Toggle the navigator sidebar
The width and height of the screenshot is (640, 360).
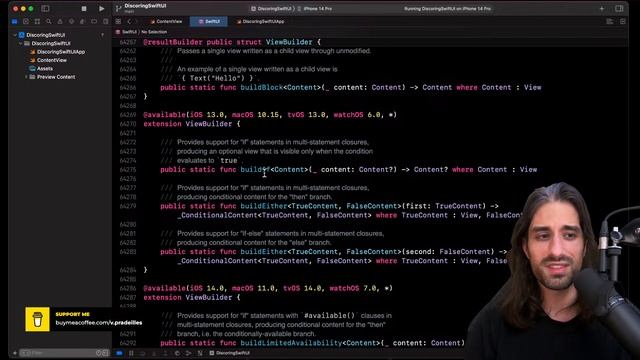[x=45, y=9]
